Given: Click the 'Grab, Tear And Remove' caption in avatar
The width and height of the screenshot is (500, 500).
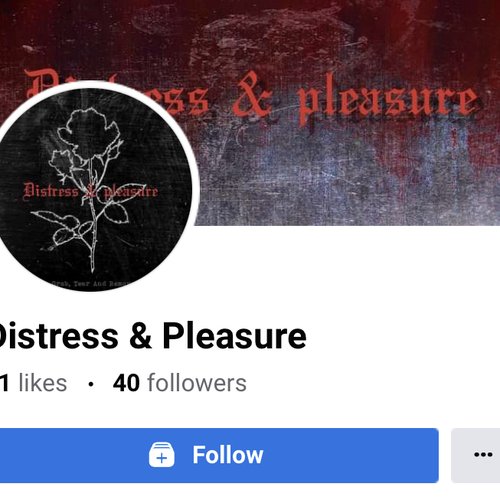Looking at the screenshot, I should click(90, 284).
